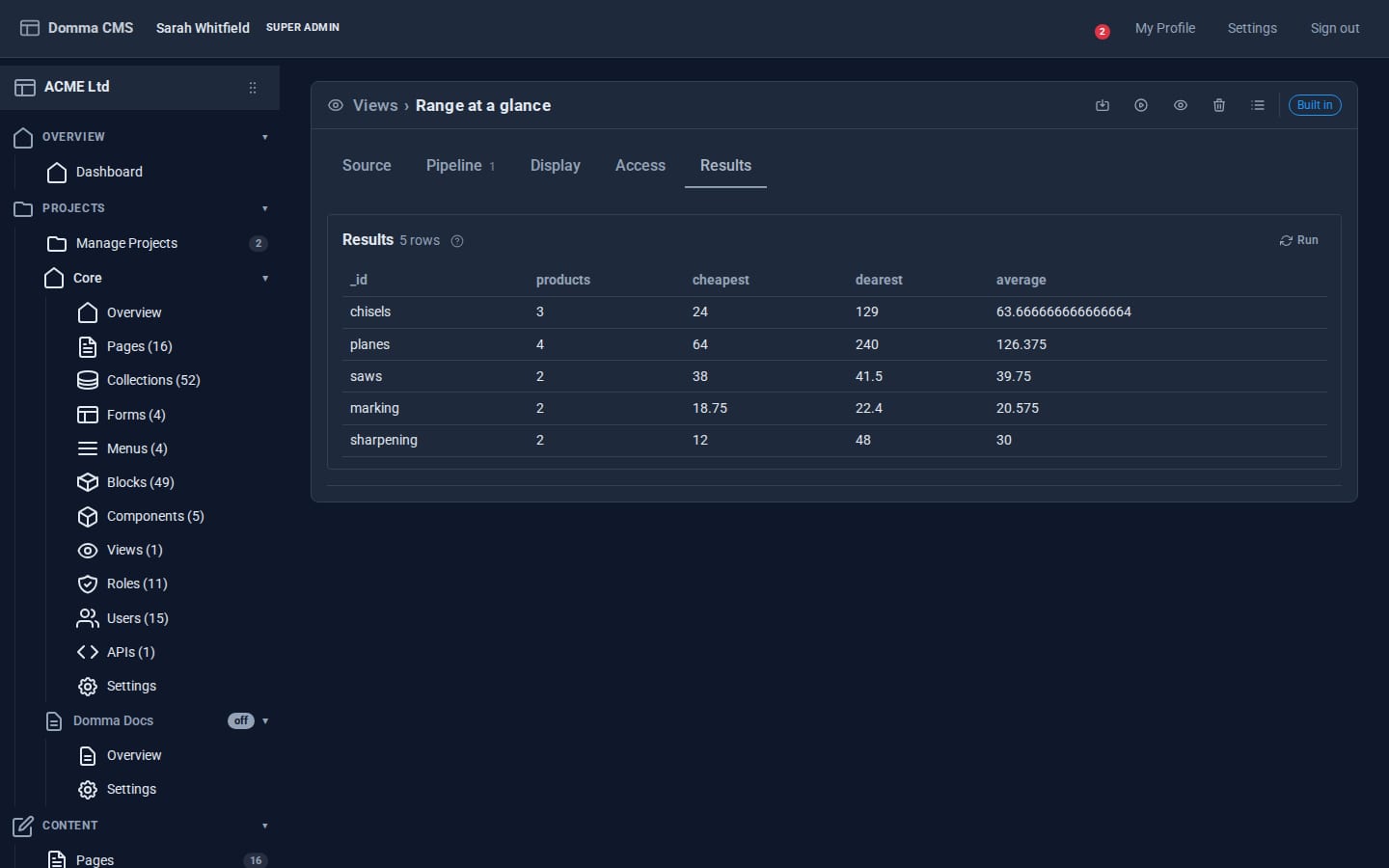Click the Built in badge

pyautogui.click(x=1315, y=105)
